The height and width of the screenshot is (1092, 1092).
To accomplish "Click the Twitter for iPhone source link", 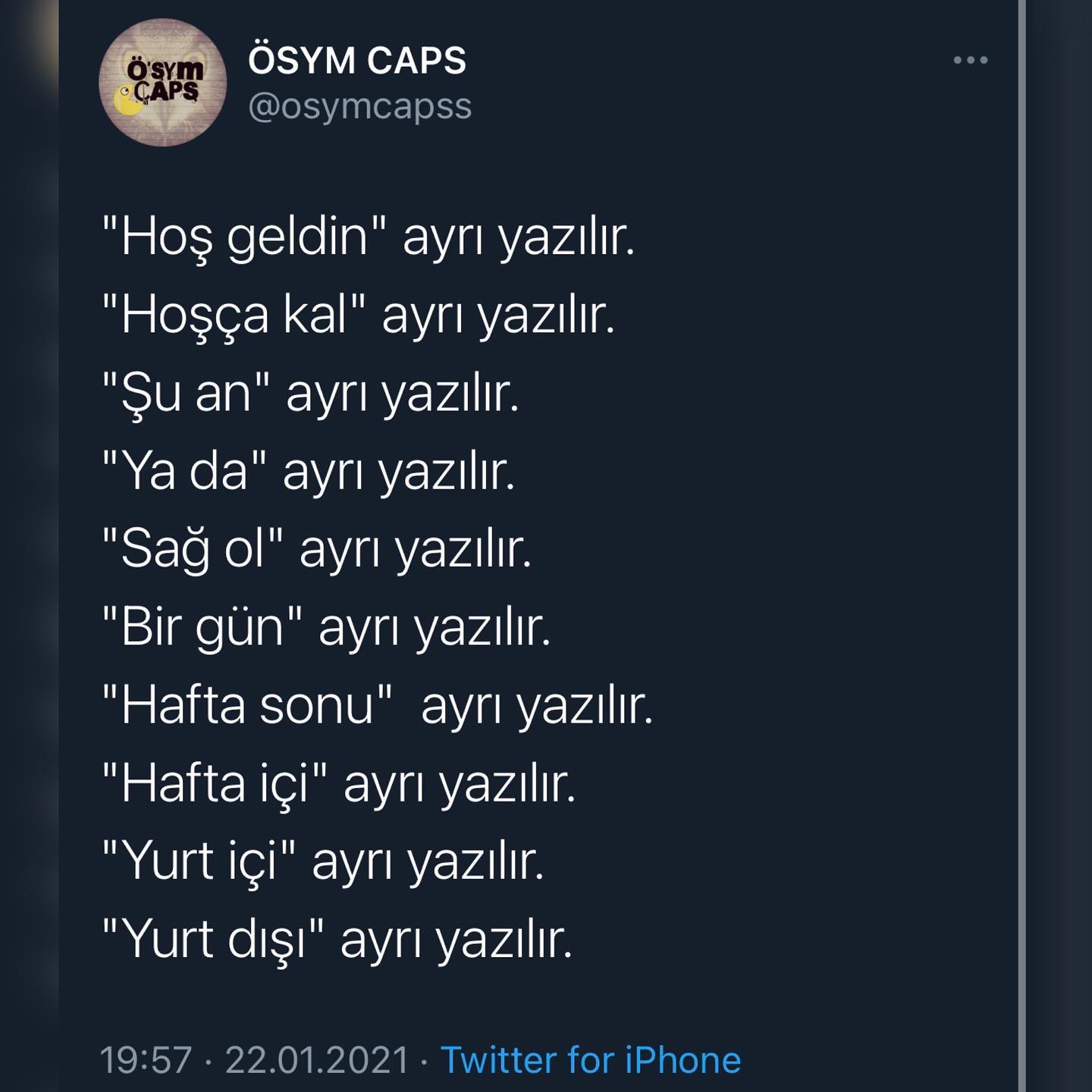I will [591, 1059].
